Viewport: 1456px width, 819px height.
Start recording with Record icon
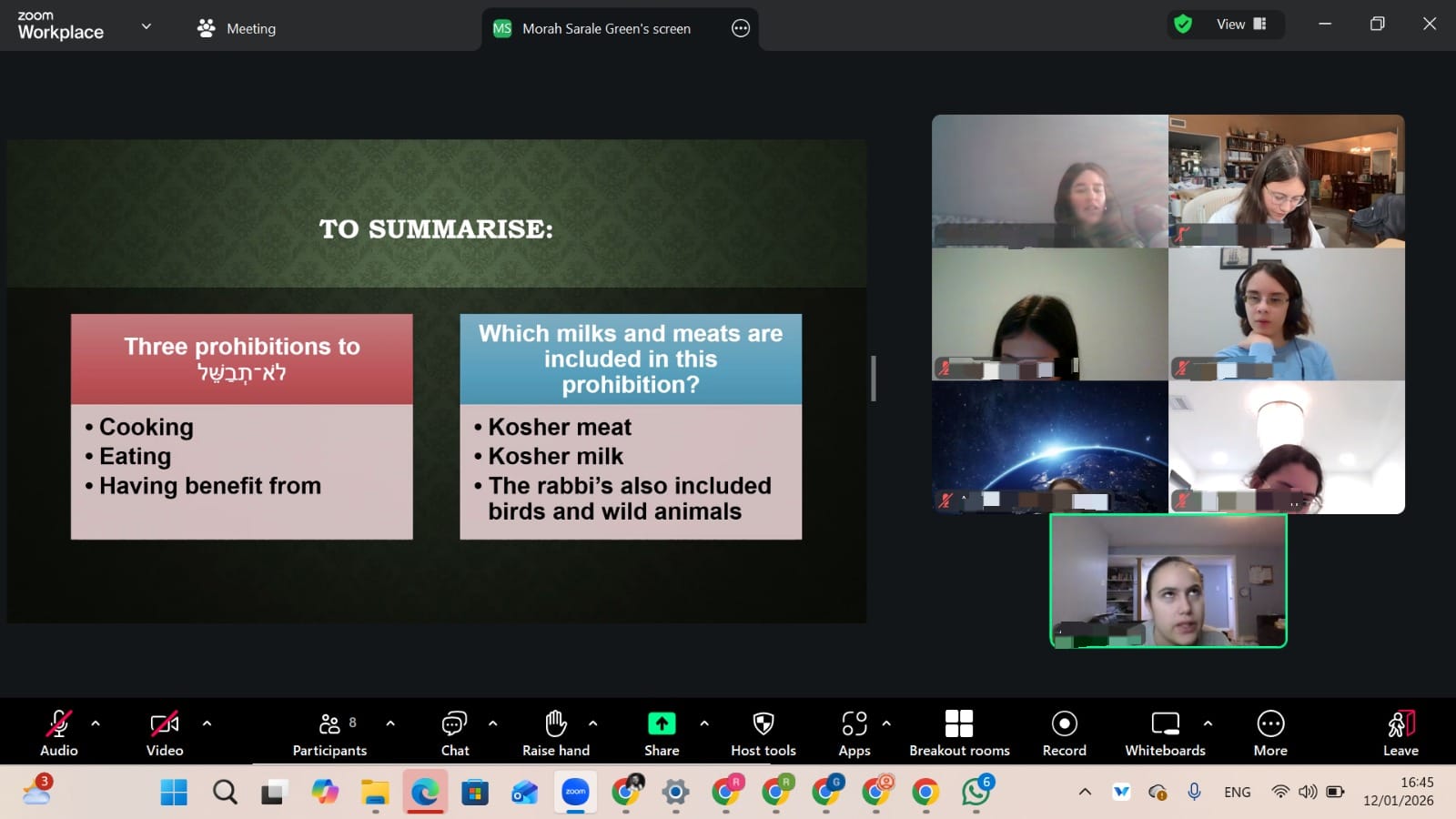1064,724
